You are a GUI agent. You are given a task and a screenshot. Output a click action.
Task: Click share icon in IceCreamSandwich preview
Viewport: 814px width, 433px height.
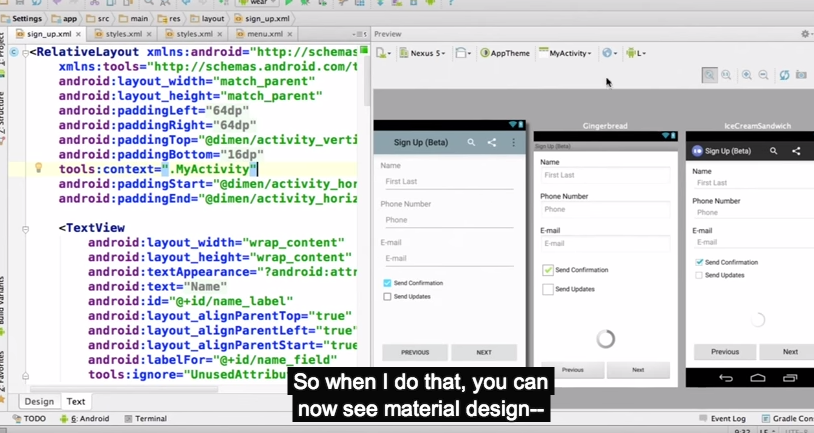(x=796, y=151)
